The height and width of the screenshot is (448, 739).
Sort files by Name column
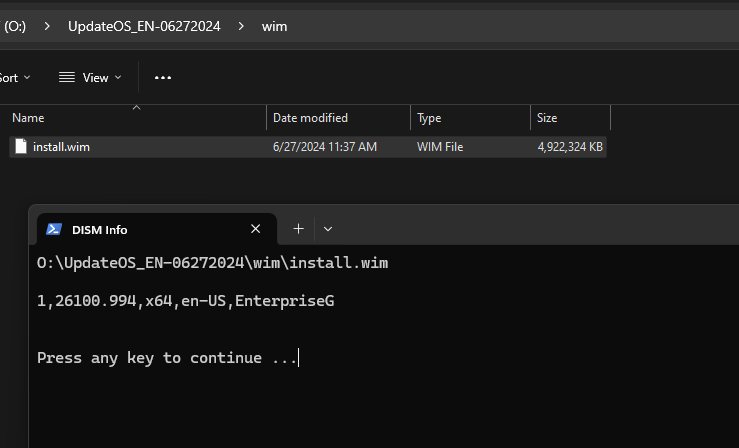[x=138, y=118]
